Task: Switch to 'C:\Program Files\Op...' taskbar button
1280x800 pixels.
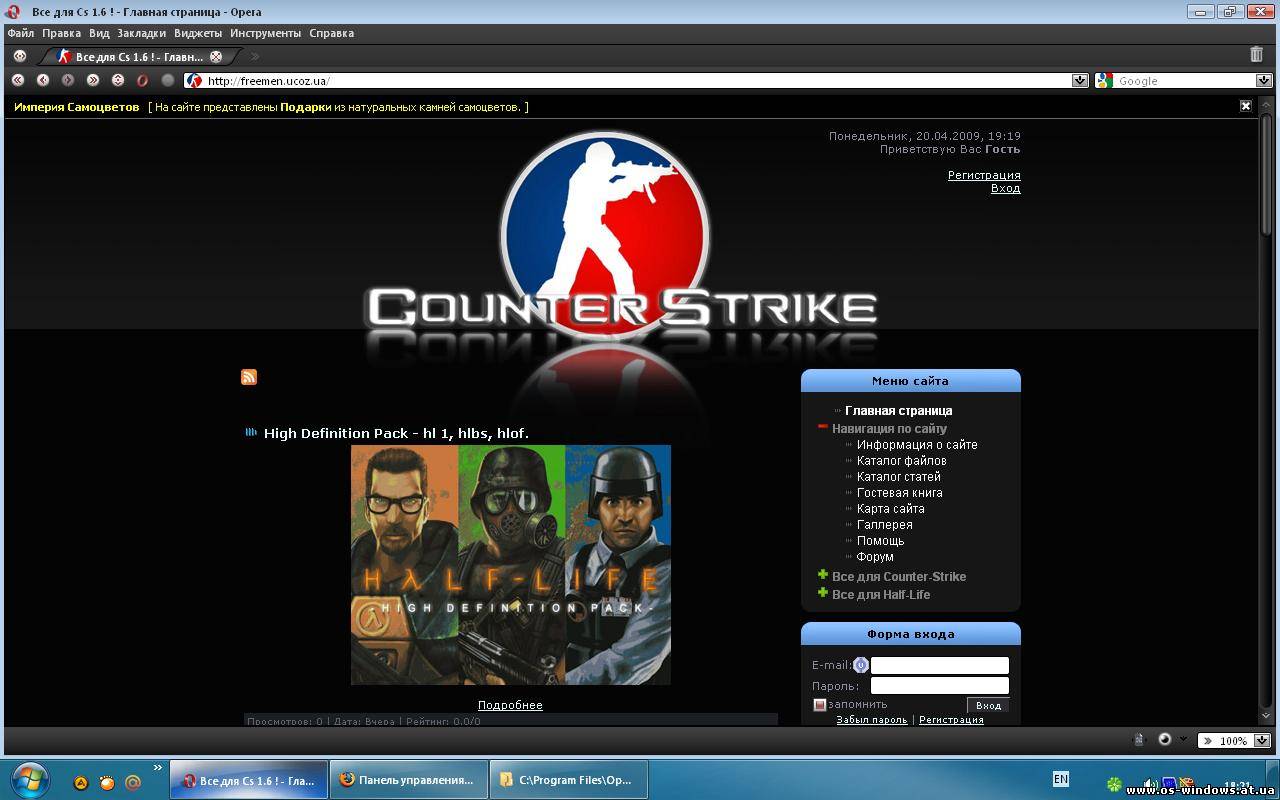Action: coord(569,780)
